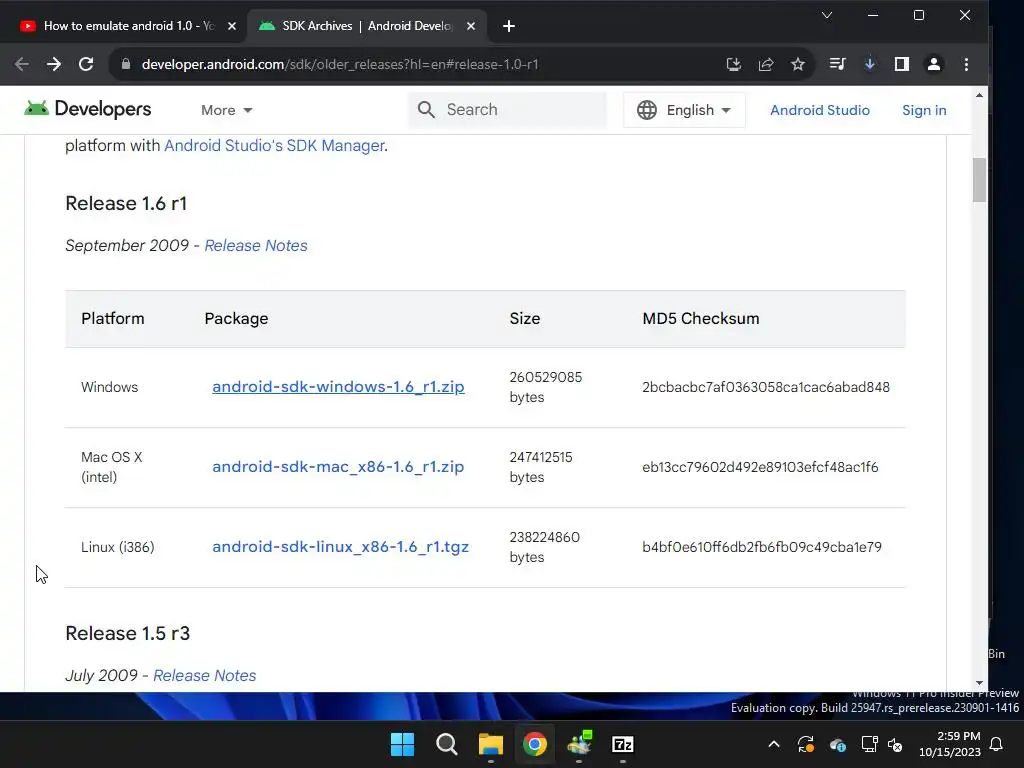
Task: Click the Mac MD5 checksum eb13cc79602d...
Action: pos(760,467)
